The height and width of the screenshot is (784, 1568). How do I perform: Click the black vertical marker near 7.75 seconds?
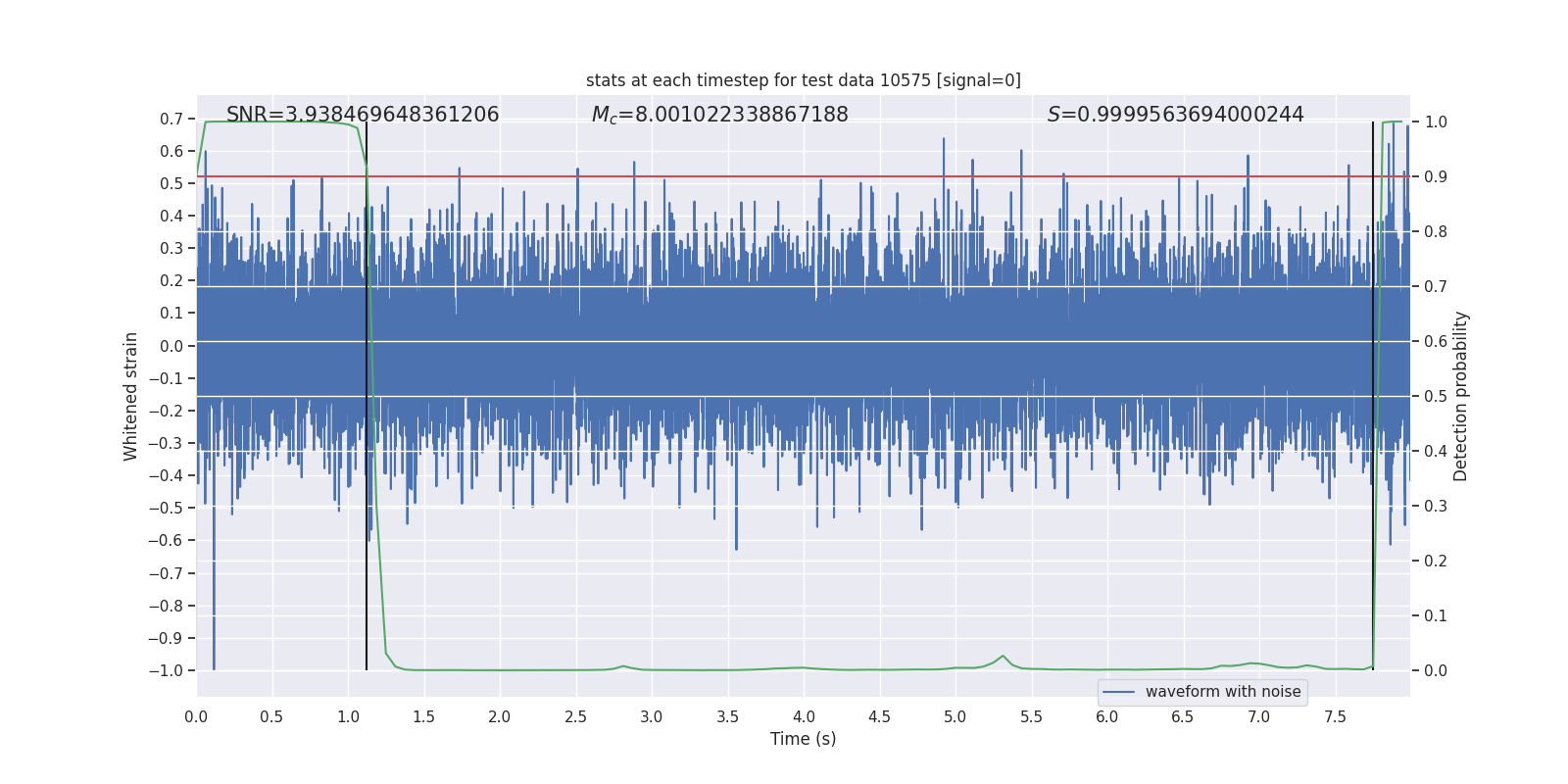point(1373,392)
